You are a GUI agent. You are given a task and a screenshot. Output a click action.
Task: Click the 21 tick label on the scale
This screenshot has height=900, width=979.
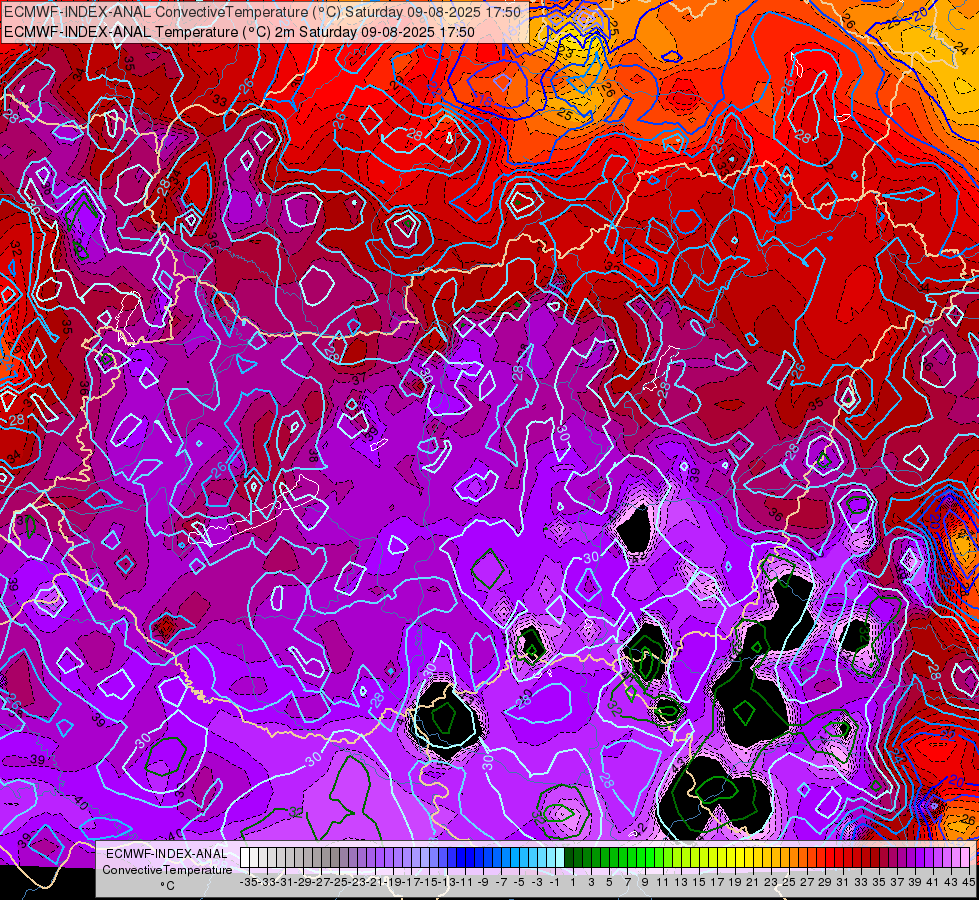click(753, 883)
